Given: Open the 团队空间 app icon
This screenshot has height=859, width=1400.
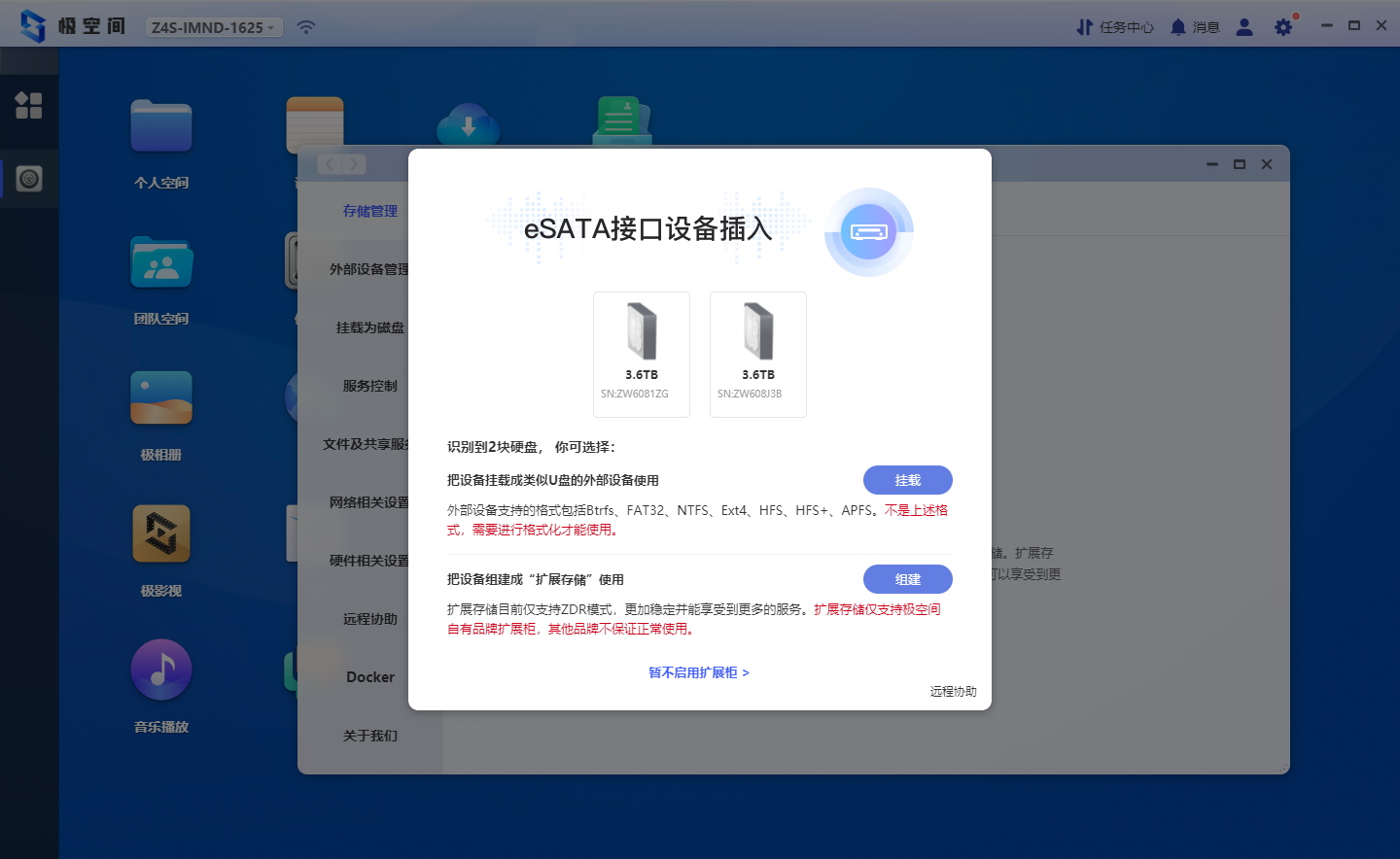Looking at the screenshot, I should (161, 262).
